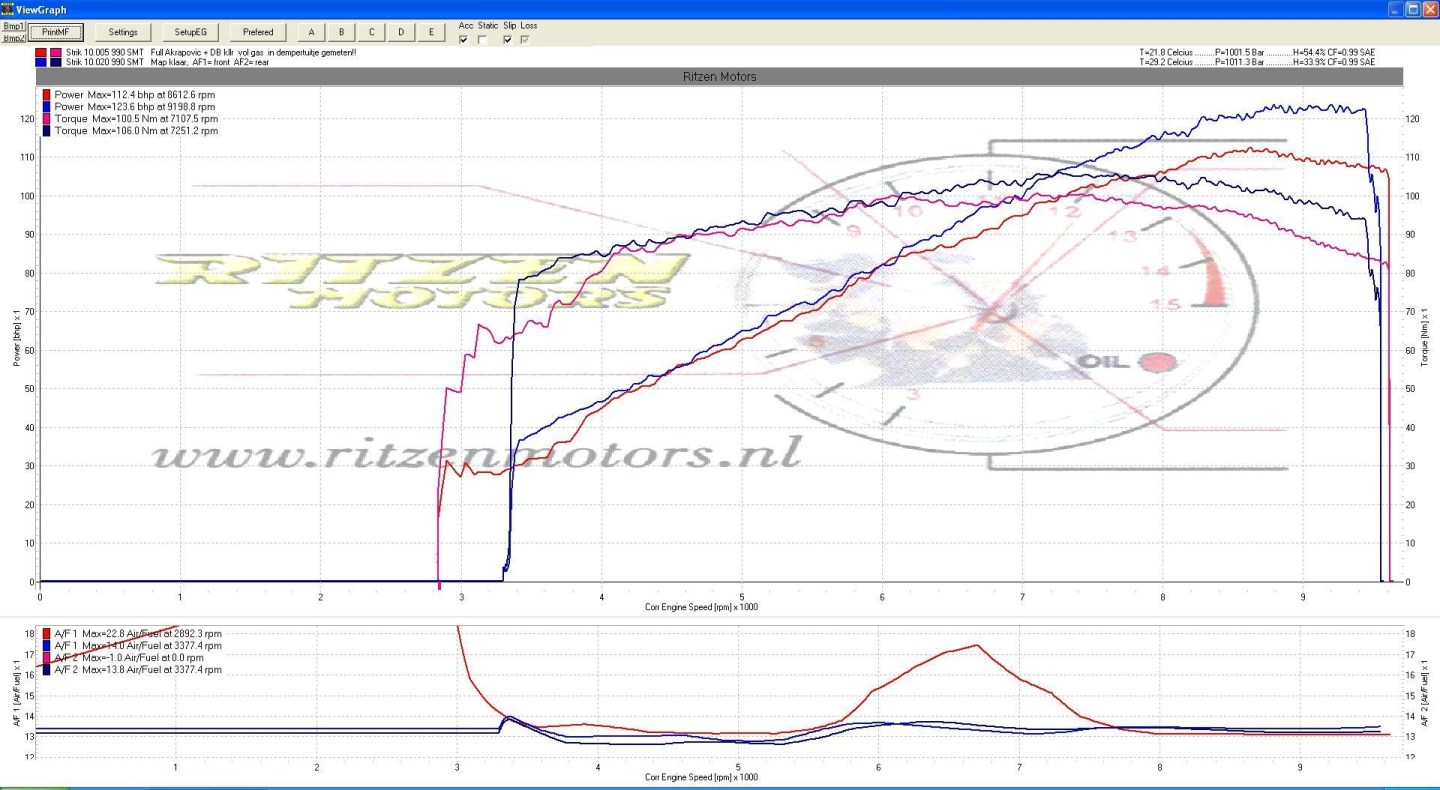Select preset button E
This screenshot has width=1440, height=790.
pos(431,32)
